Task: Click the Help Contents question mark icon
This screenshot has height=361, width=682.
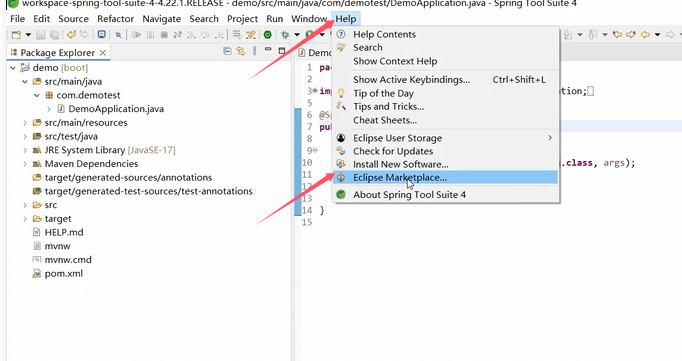Action: pos(341,34)
